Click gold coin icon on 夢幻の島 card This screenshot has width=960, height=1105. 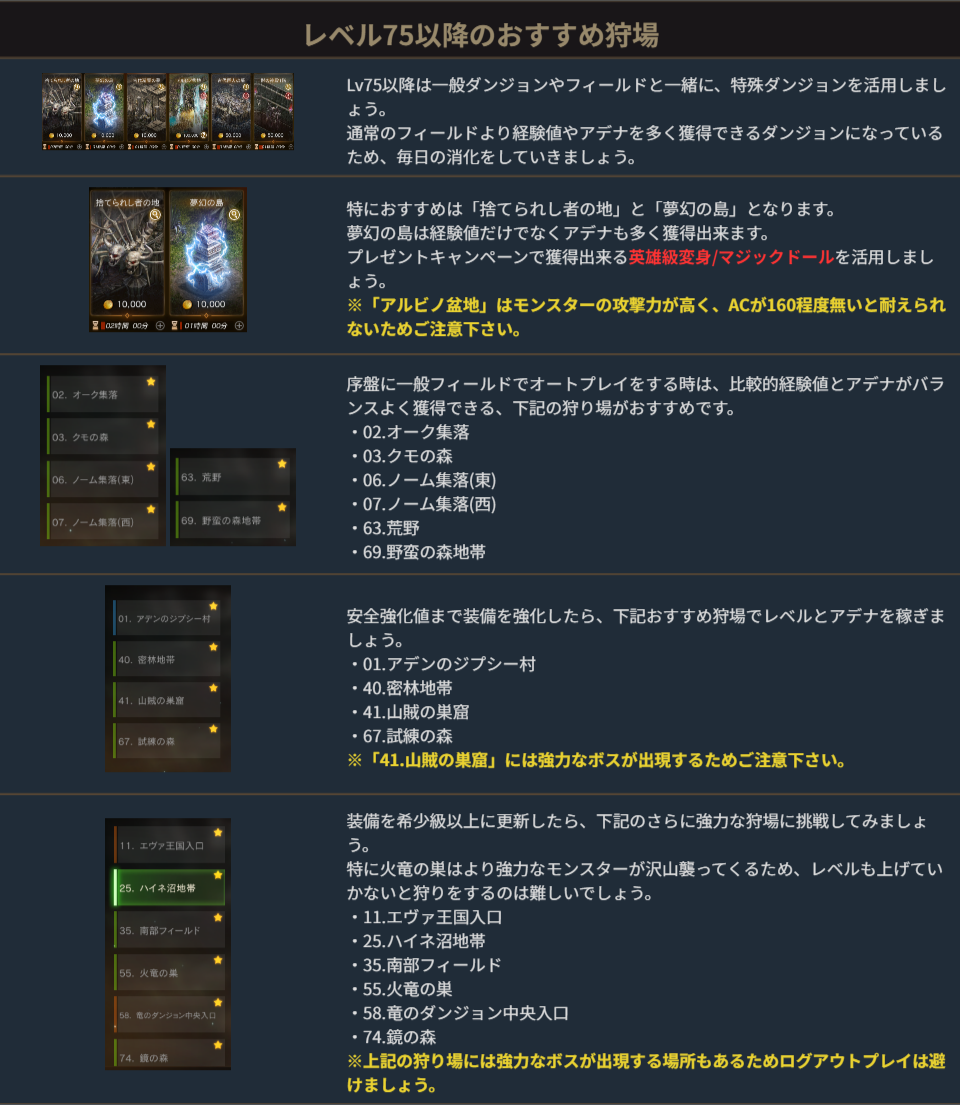click(x=187, y=304)
